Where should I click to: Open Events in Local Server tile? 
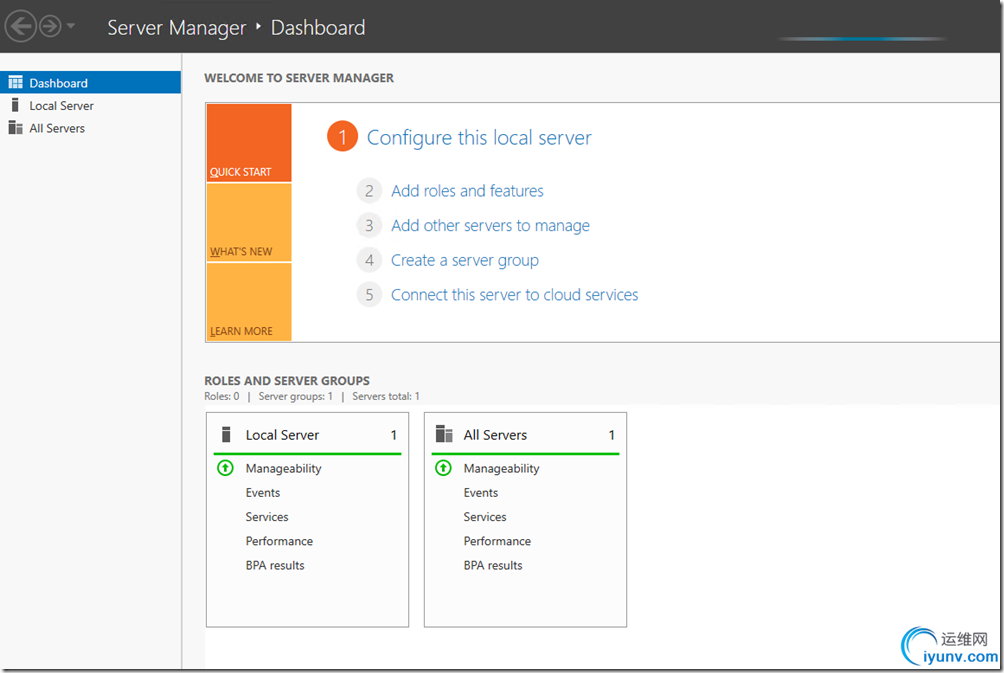pyautogui.click(x=263, y=492)
